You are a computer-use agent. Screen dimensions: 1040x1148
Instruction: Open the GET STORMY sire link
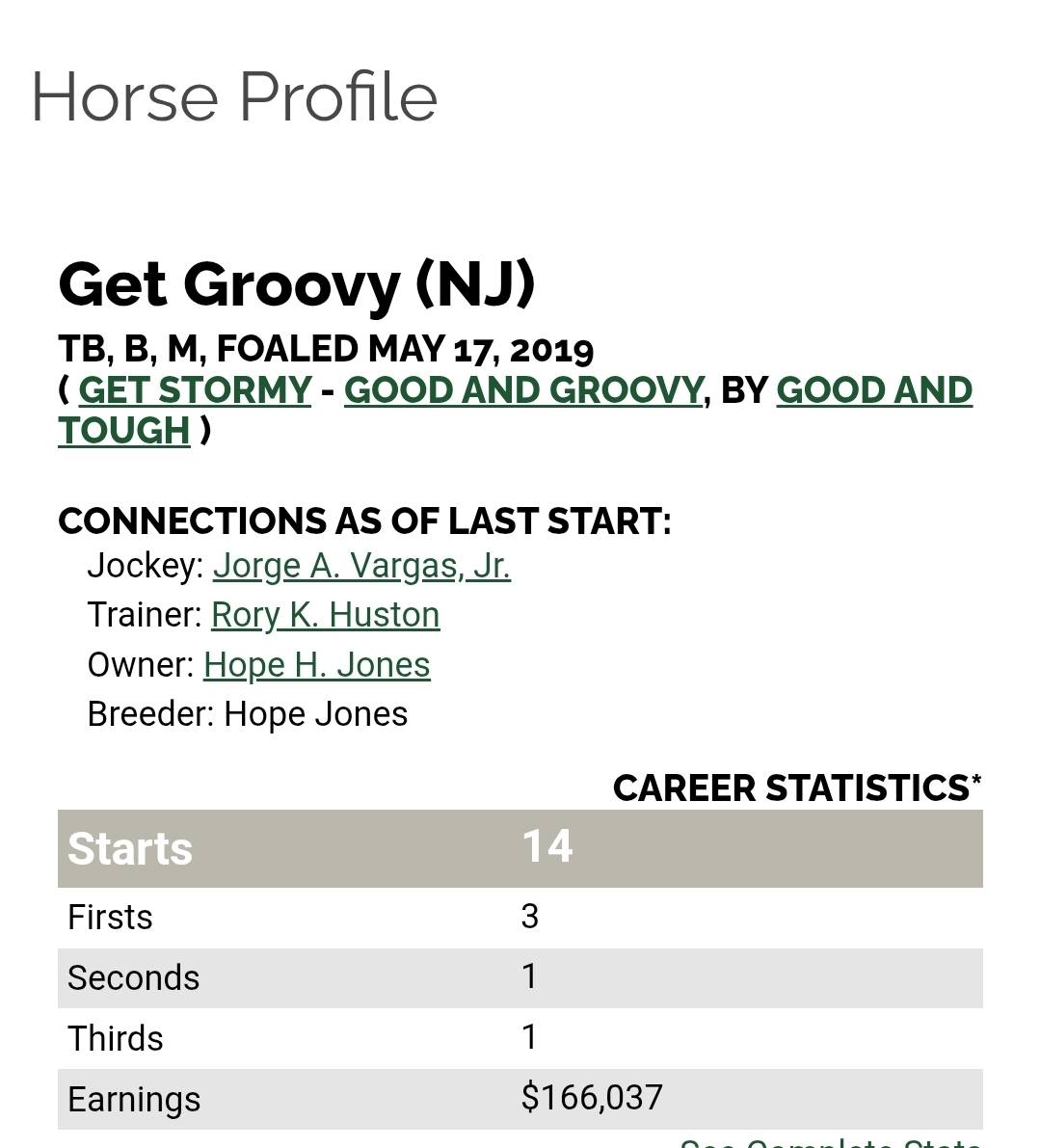click(x=195, y=390)
